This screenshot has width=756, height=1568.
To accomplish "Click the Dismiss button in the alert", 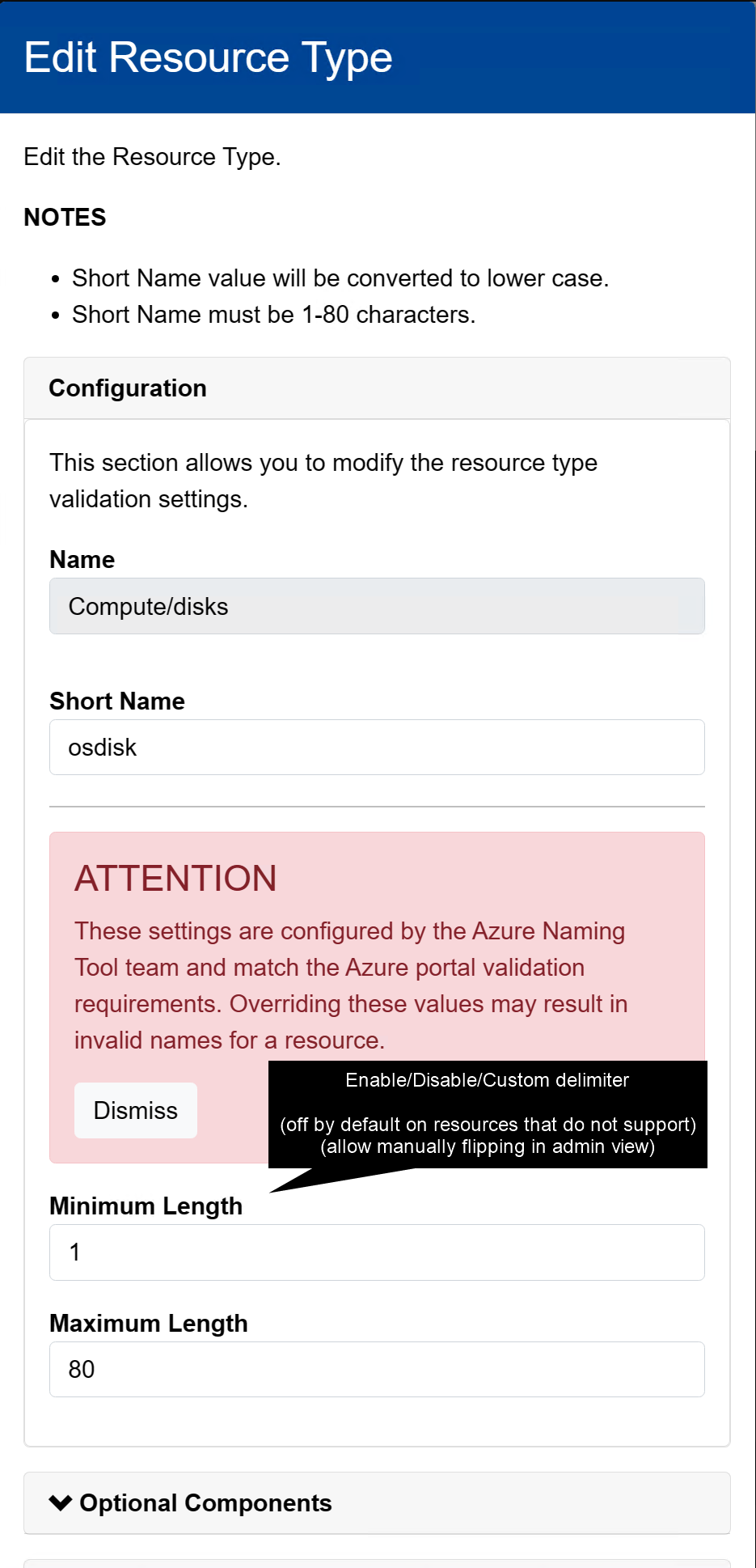I will [x=135, y=1110].
